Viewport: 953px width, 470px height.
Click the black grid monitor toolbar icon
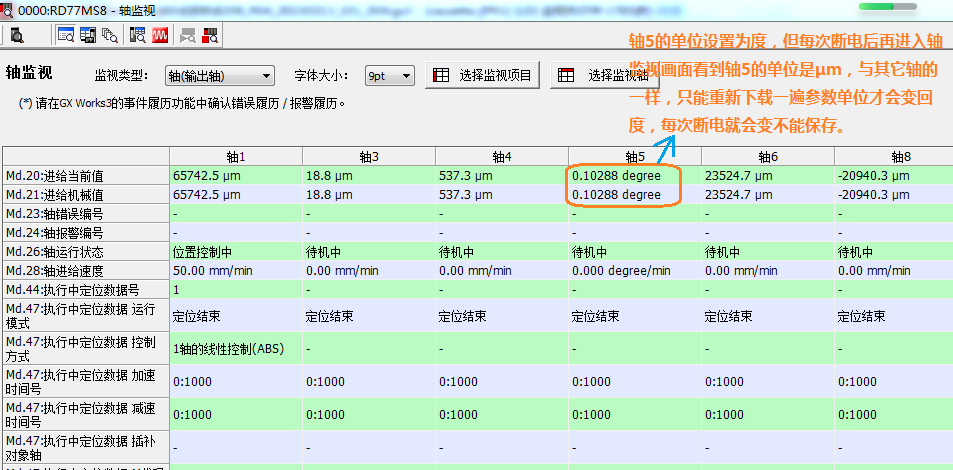pyautogui.click(x=88, y=35)
